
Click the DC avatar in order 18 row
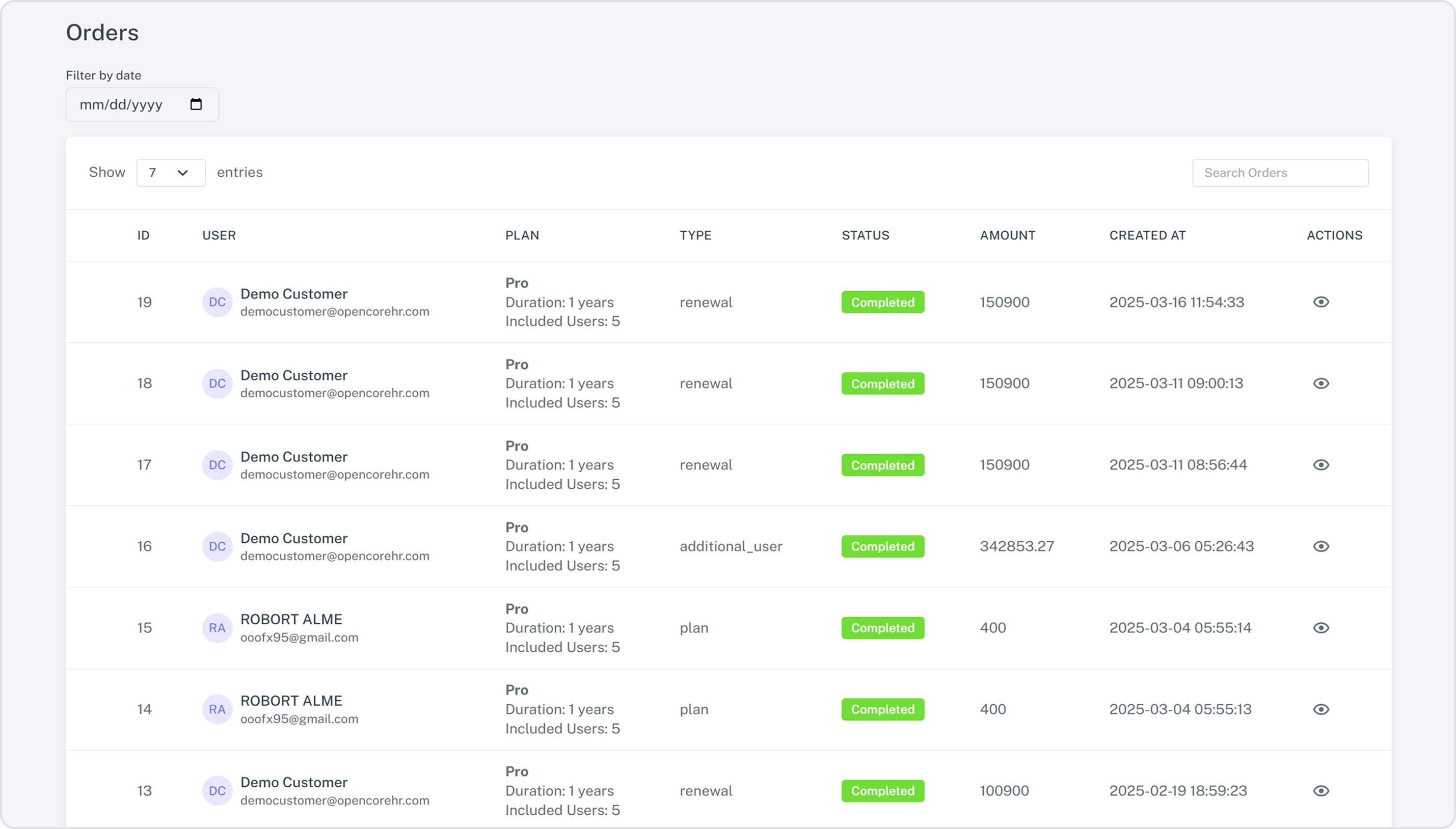[217, 383]
